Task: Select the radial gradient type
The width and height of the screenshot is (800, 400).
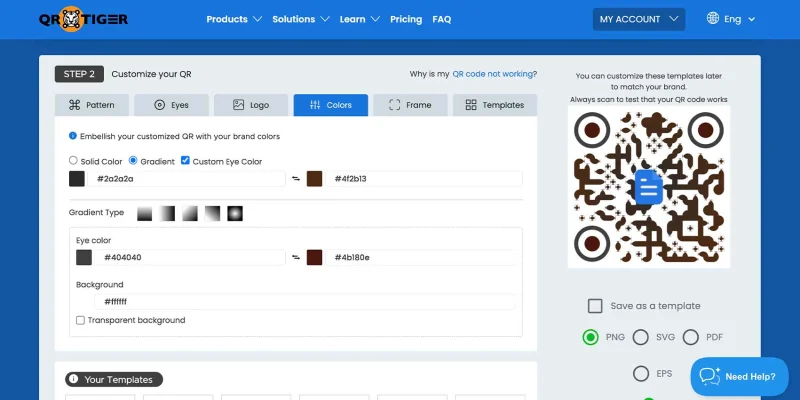Action: 235,213
